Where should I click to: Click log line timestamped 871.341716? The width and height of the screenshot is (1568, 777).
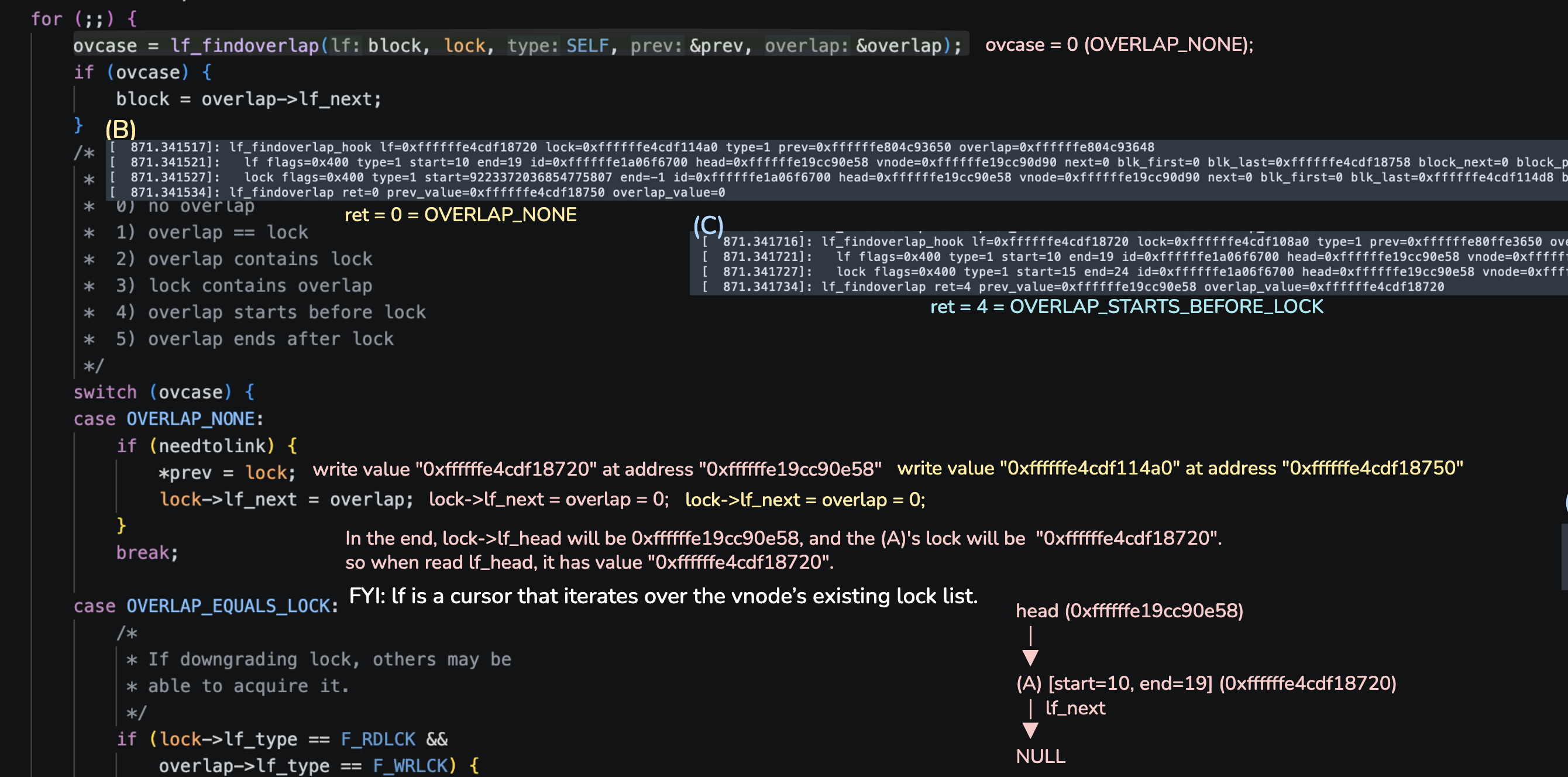click(x=1134, y=242)
